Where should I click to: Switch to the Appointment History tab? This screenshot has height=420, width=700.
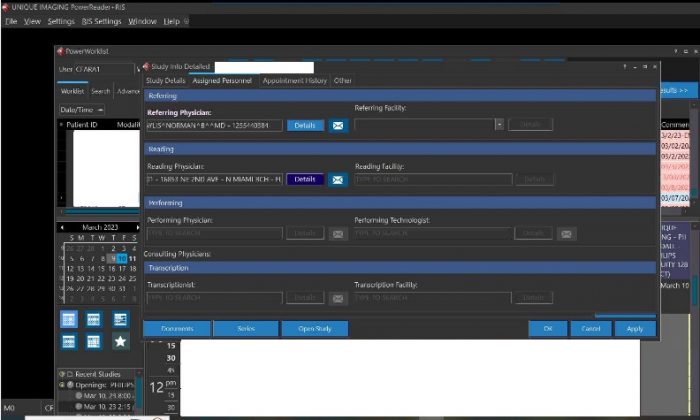(x=295, y=81)
